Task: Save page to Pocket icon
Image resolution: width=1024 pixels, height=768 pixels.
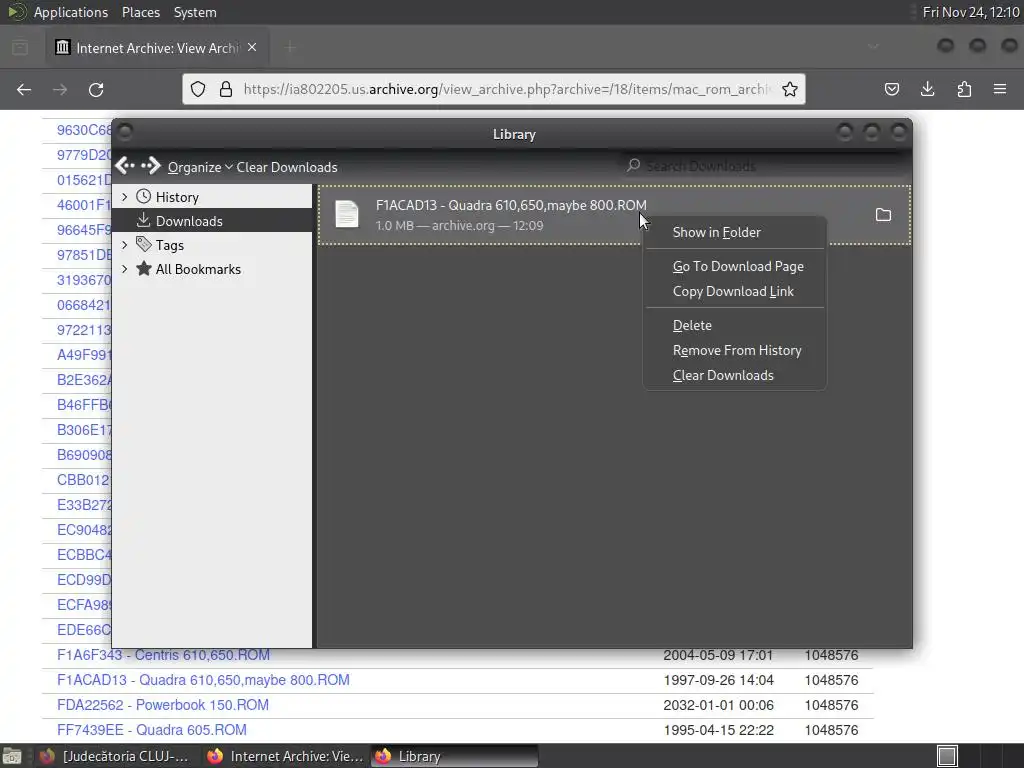Action: pyautogui.click(x=891, y=89)
